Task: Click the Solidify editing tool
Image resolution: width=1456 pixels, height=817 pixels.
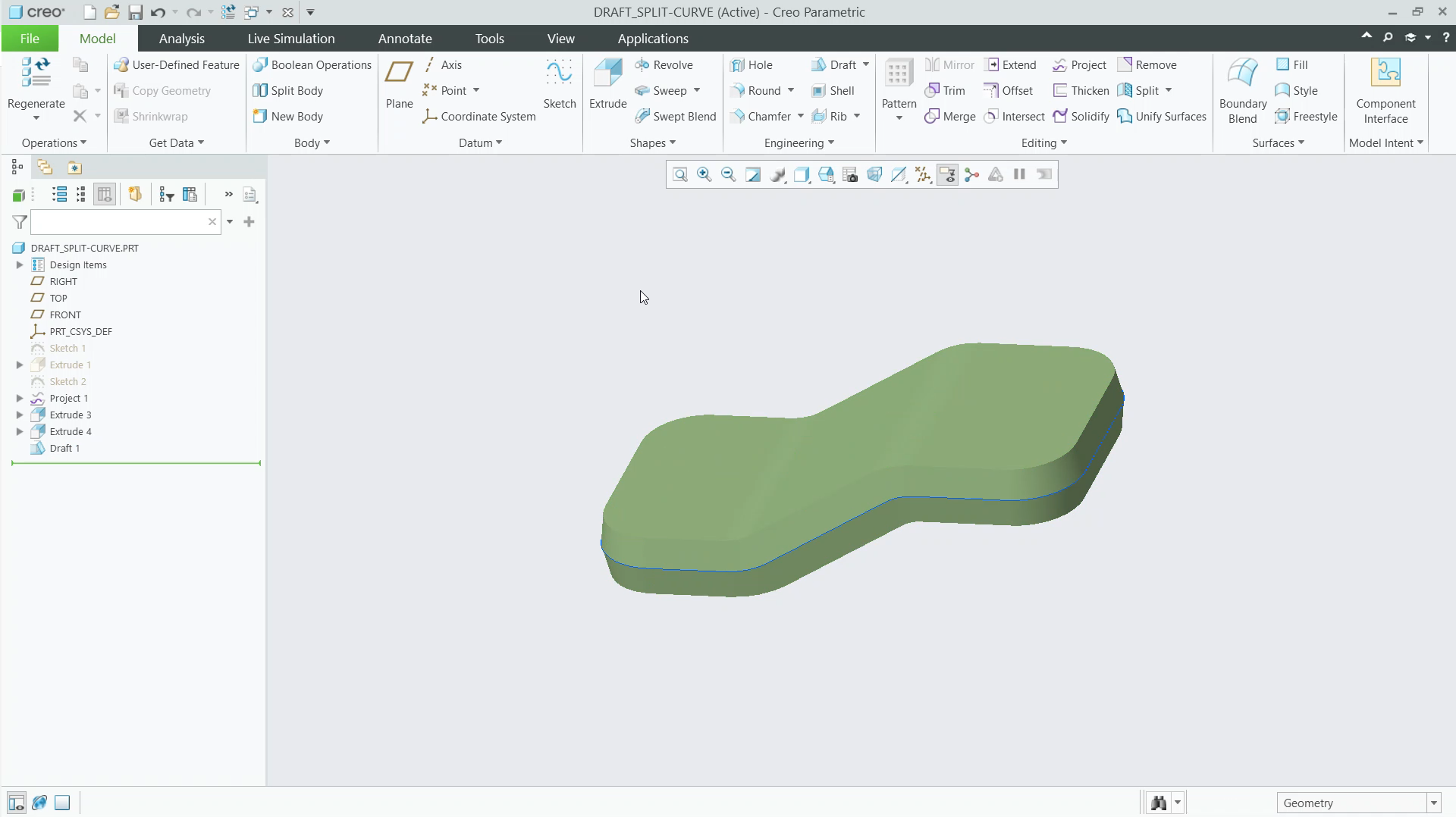Action: [x=1081, y=117]
